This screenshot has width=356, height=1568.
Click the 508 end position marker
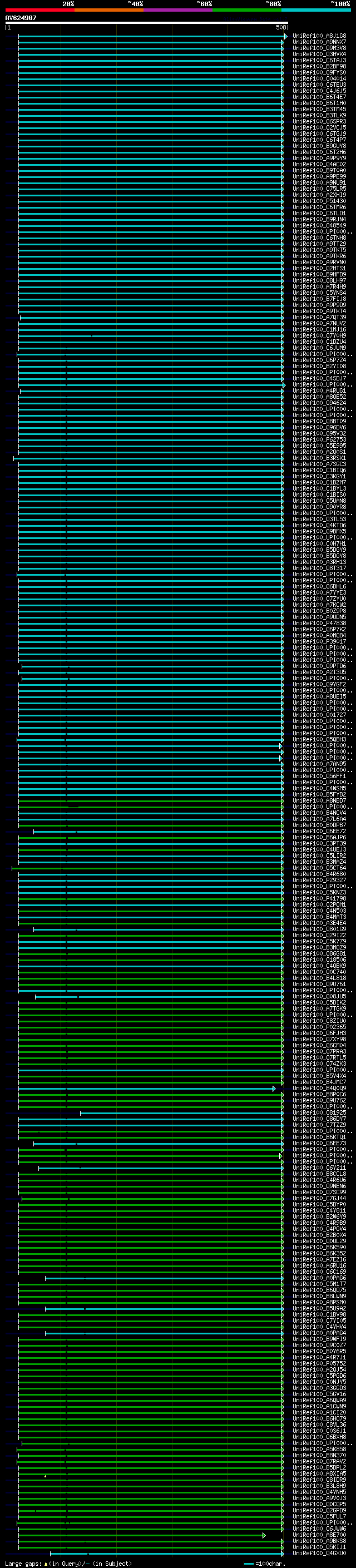(x=280, y=27)
